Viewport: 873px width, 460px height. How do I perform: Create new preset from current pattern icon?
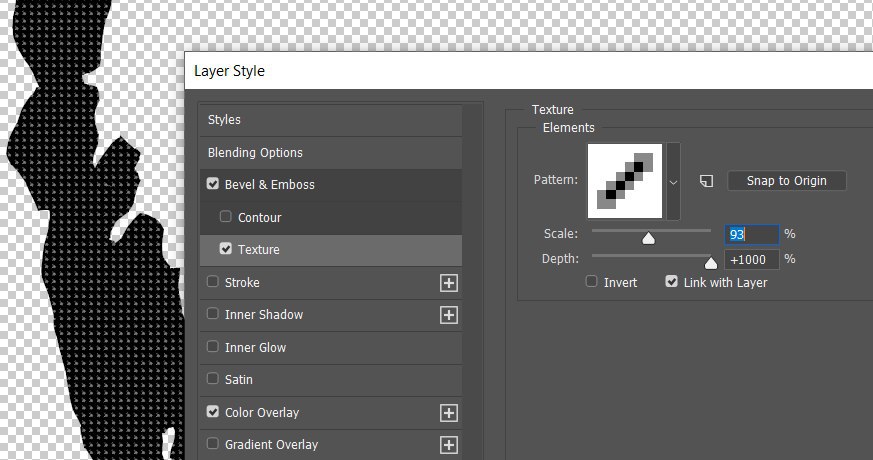[x=706, y=181]
